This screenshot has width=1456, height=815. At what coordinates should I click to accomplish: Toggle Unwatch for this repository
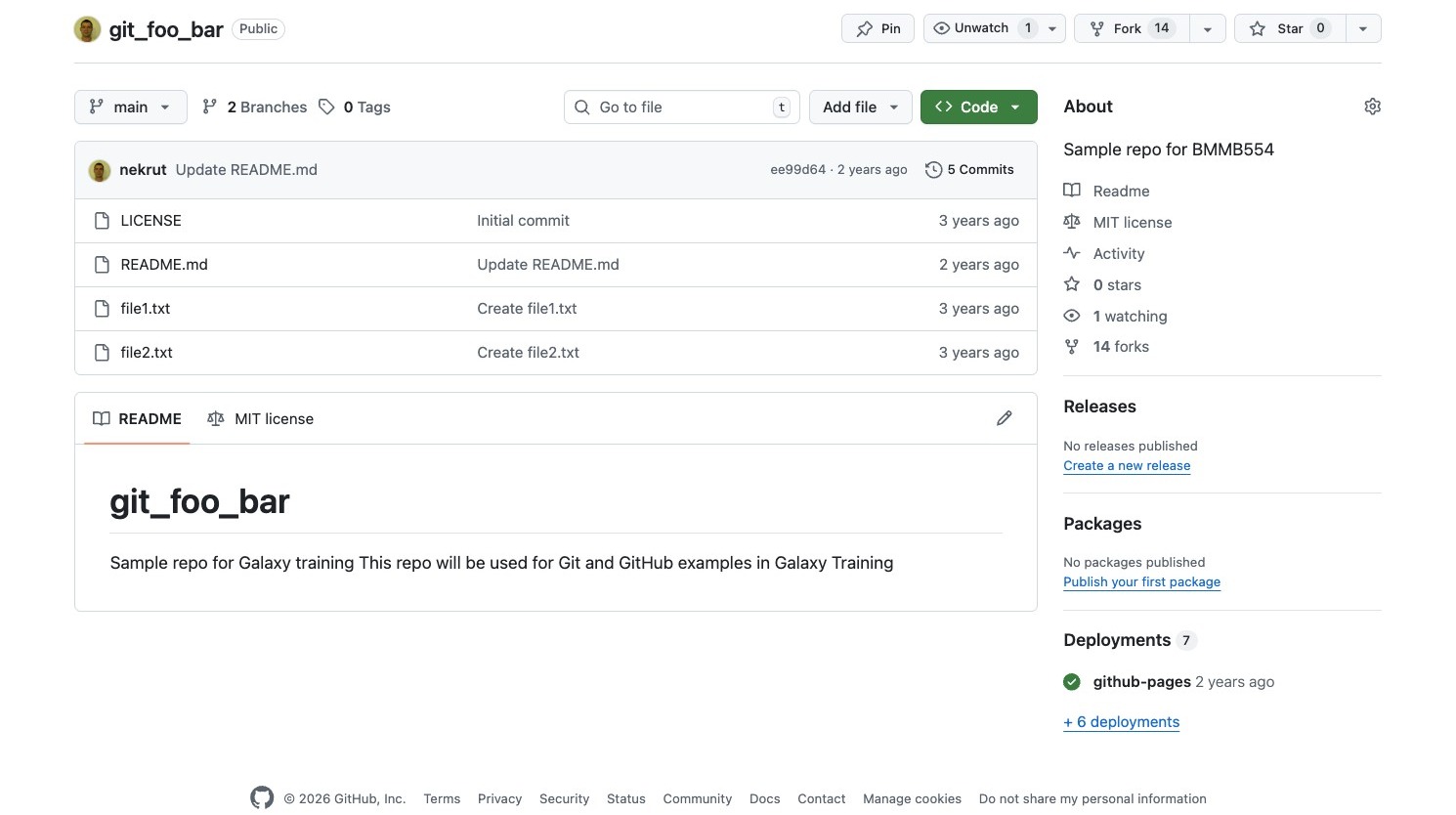point(982,28)
